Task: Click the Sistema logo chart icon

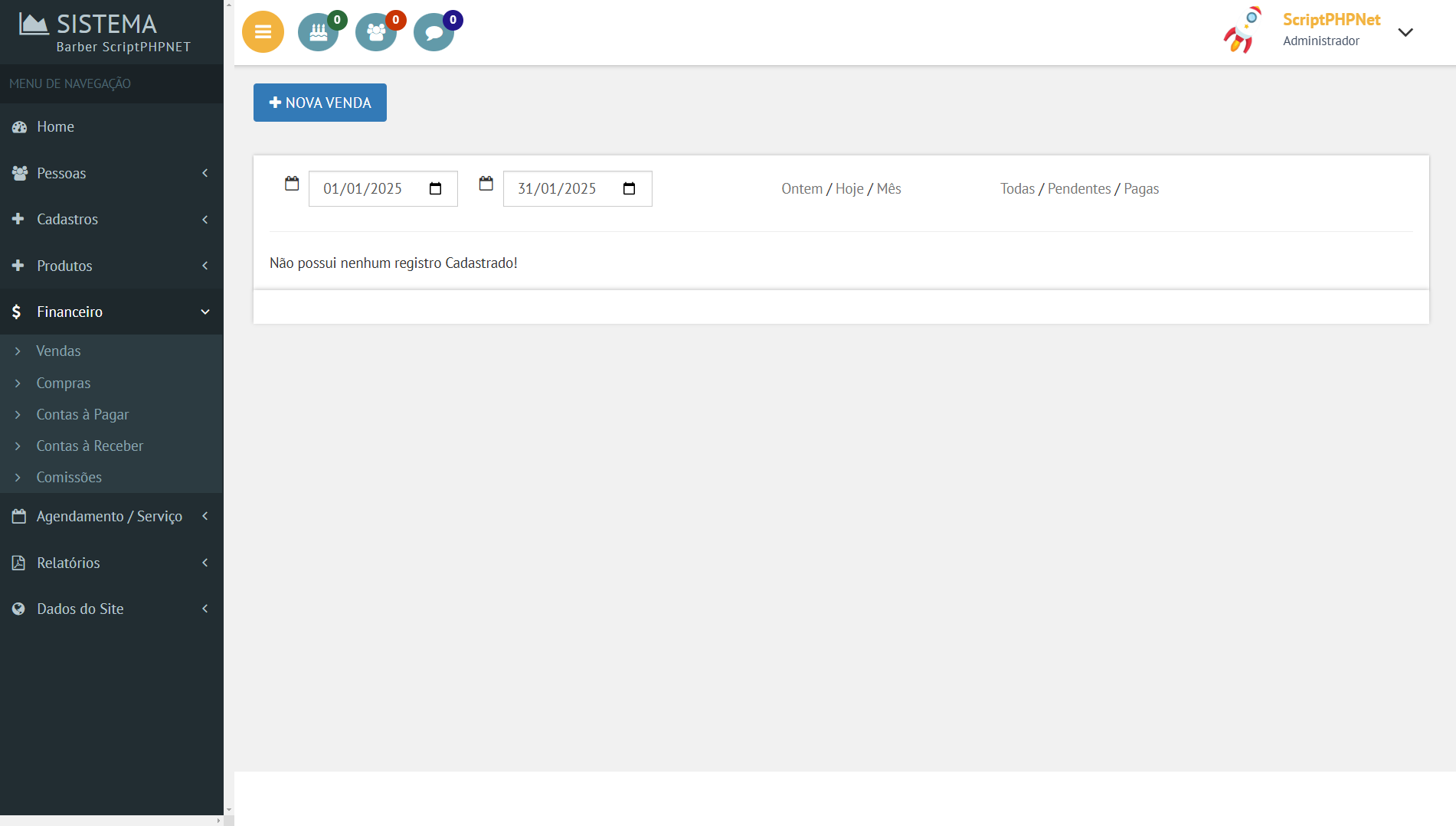Action: [x=33, y=24]
